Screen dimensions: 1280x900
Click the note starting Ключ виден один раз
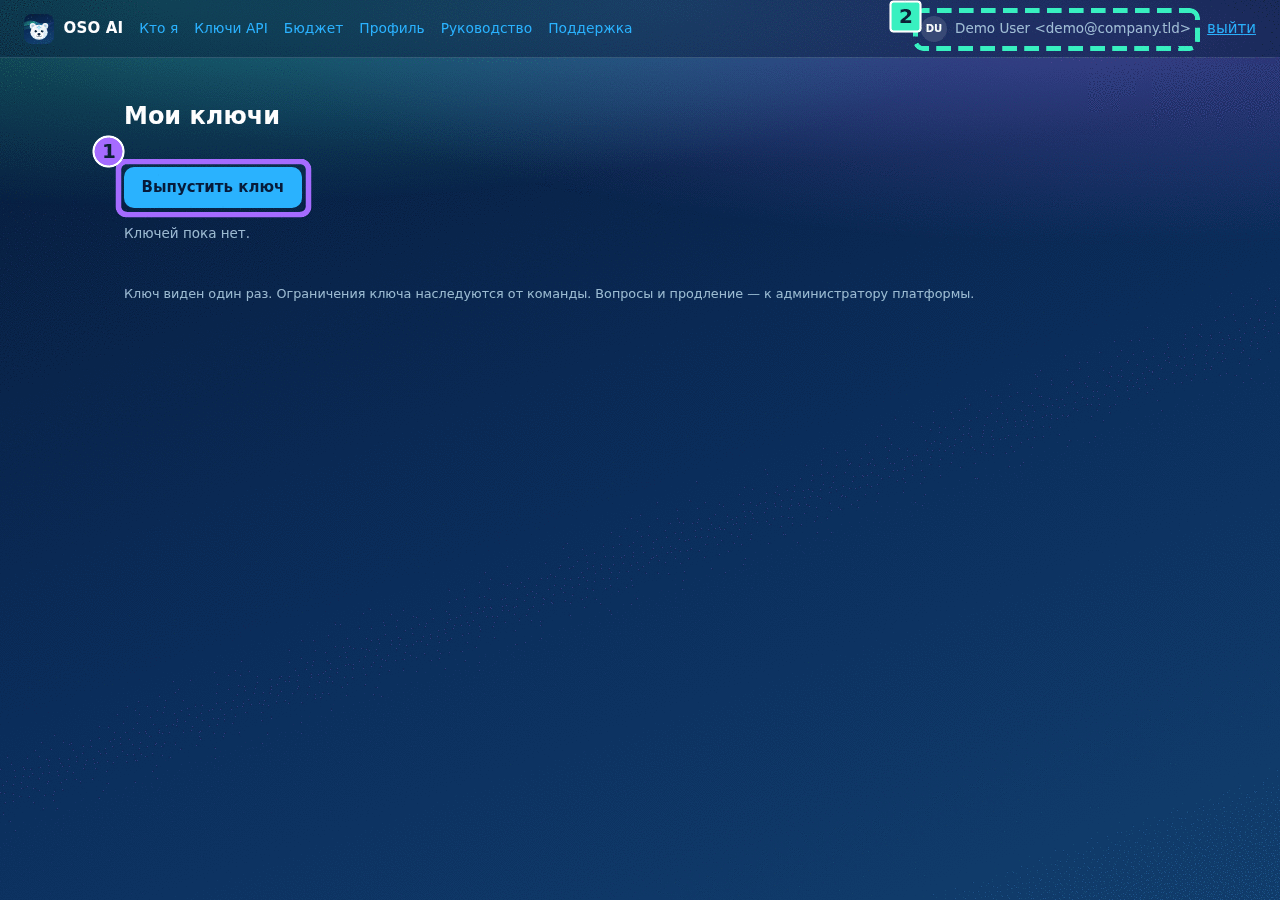click(x=549, y=294)
